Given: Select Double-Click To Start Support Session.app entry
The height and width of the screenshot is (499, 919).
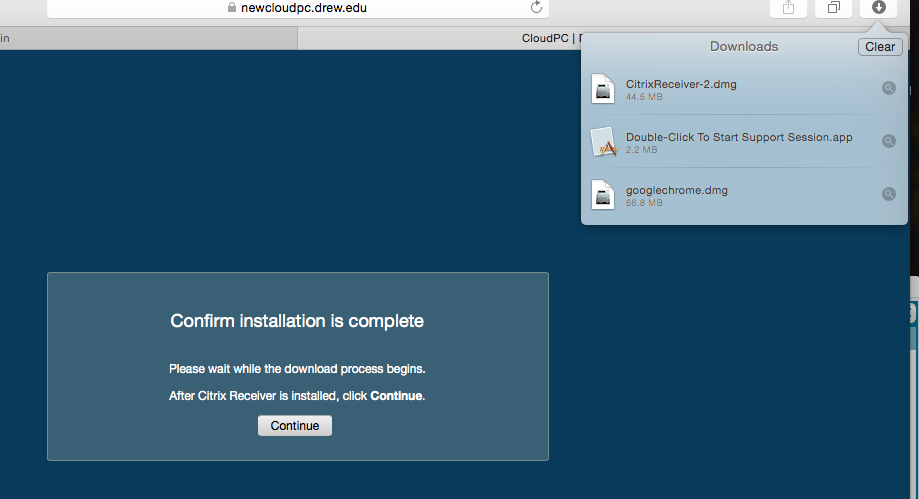Looking at the screenshot, I should [739, 137].
